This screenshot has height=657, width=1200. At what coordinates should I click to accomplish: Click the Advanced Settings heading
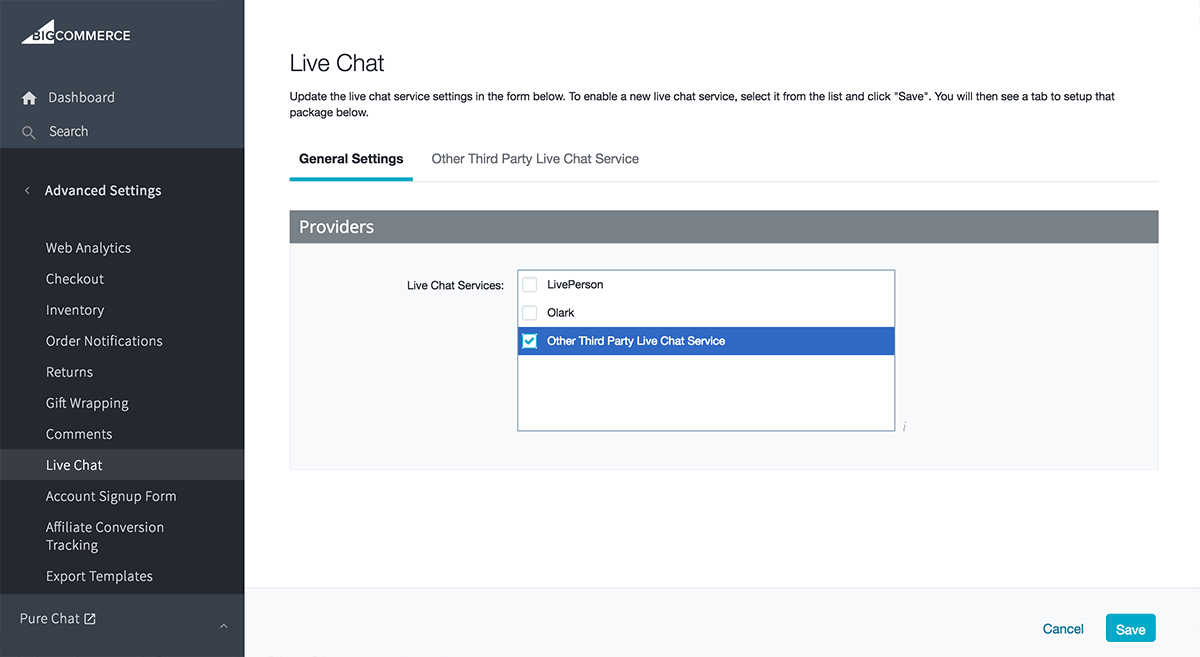pyautogui.click(x=103, y=191)
